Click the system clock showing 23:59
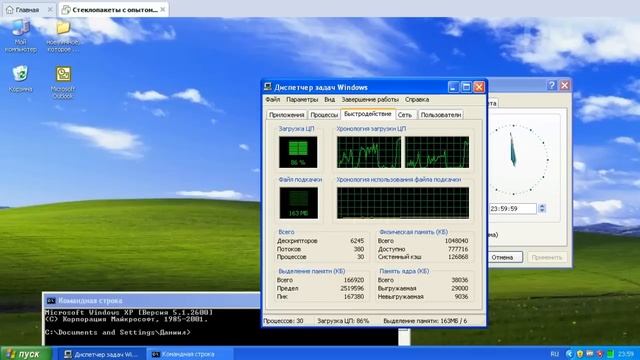This screenshot has width=640, height=360. pyautogui.click(x=626, y=354)
